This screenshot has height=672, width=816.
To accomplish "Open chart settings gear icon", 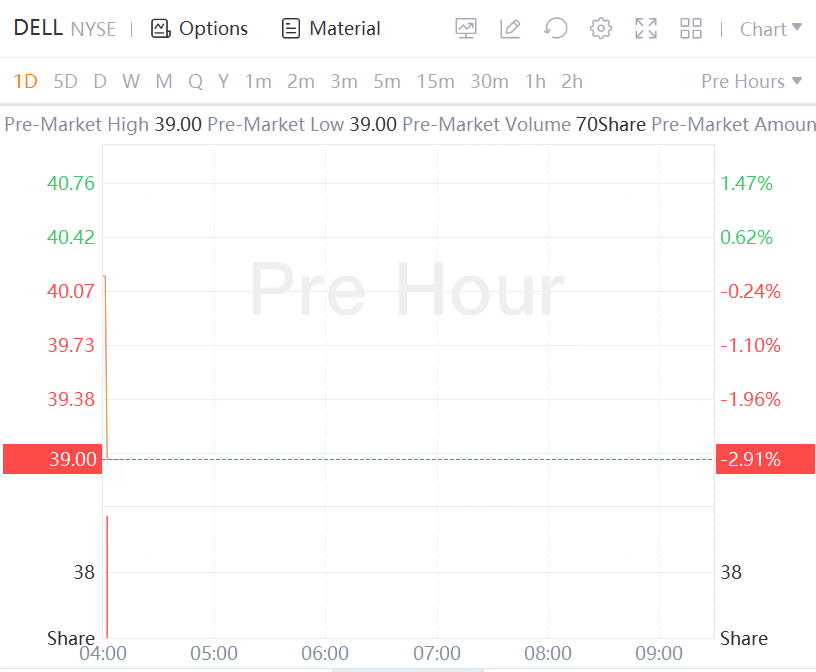I will [601, 29].
